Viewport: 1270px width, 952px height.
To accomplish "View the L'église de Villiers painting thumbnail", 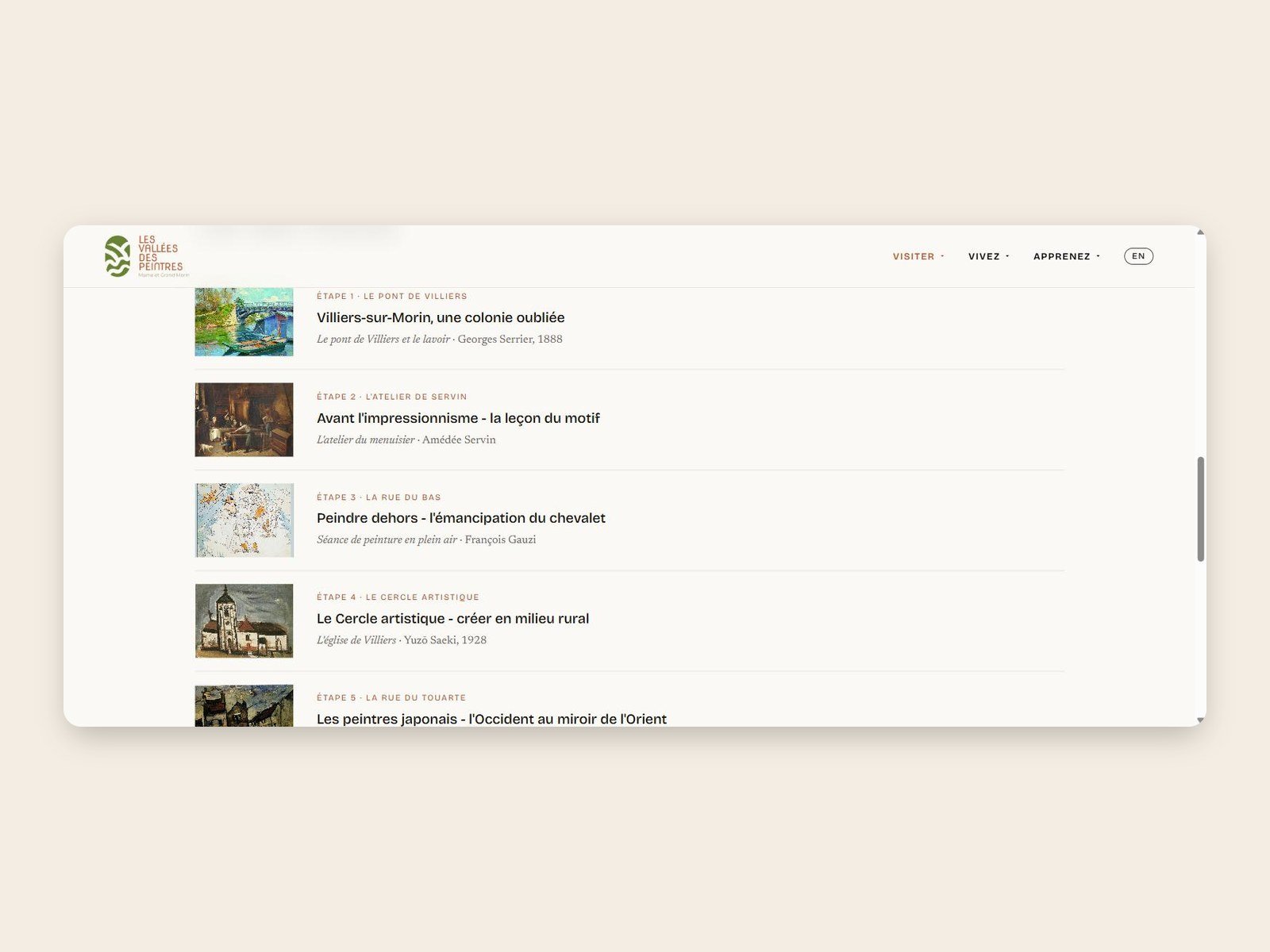I will pyautogui.click(x=244, y=620).
